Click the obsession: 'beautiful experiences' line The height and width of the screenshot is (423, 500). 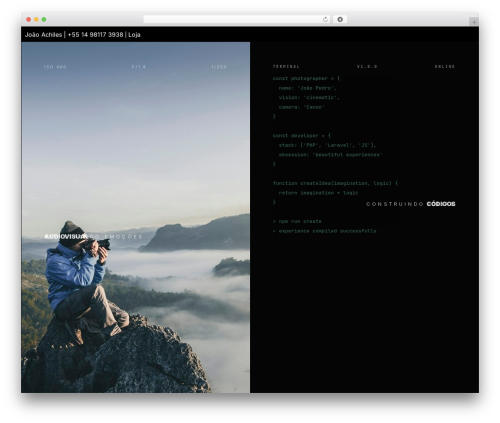(x=330, y=155)
